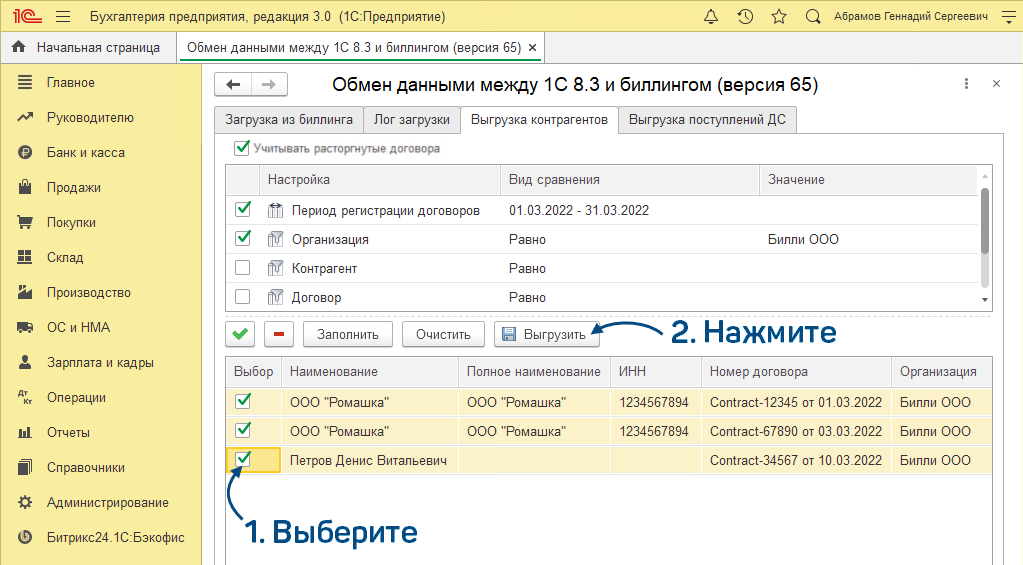This screenshot has width=1023, height=565.
Task: Enable the Контрагент setting checkbox
Action: 243,267
